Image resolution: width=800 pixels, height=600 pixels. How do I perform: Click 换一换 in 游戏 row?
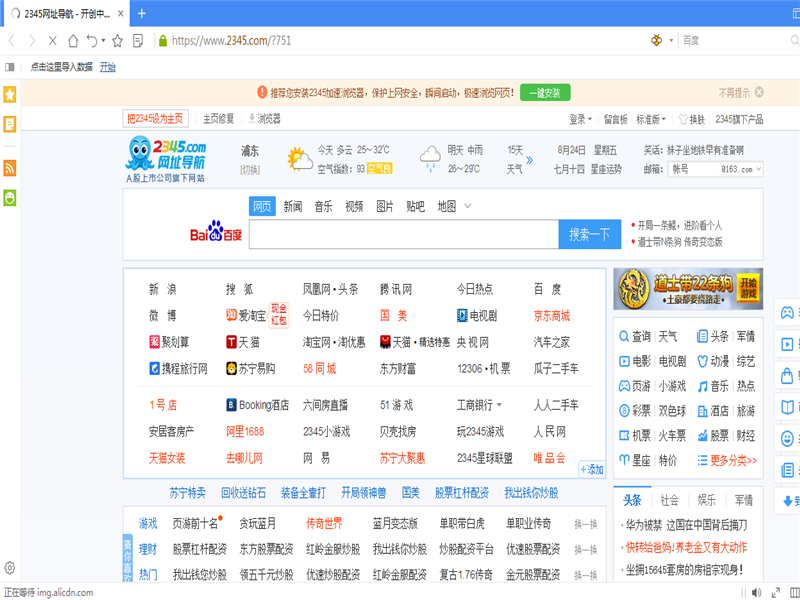[586, 524]
